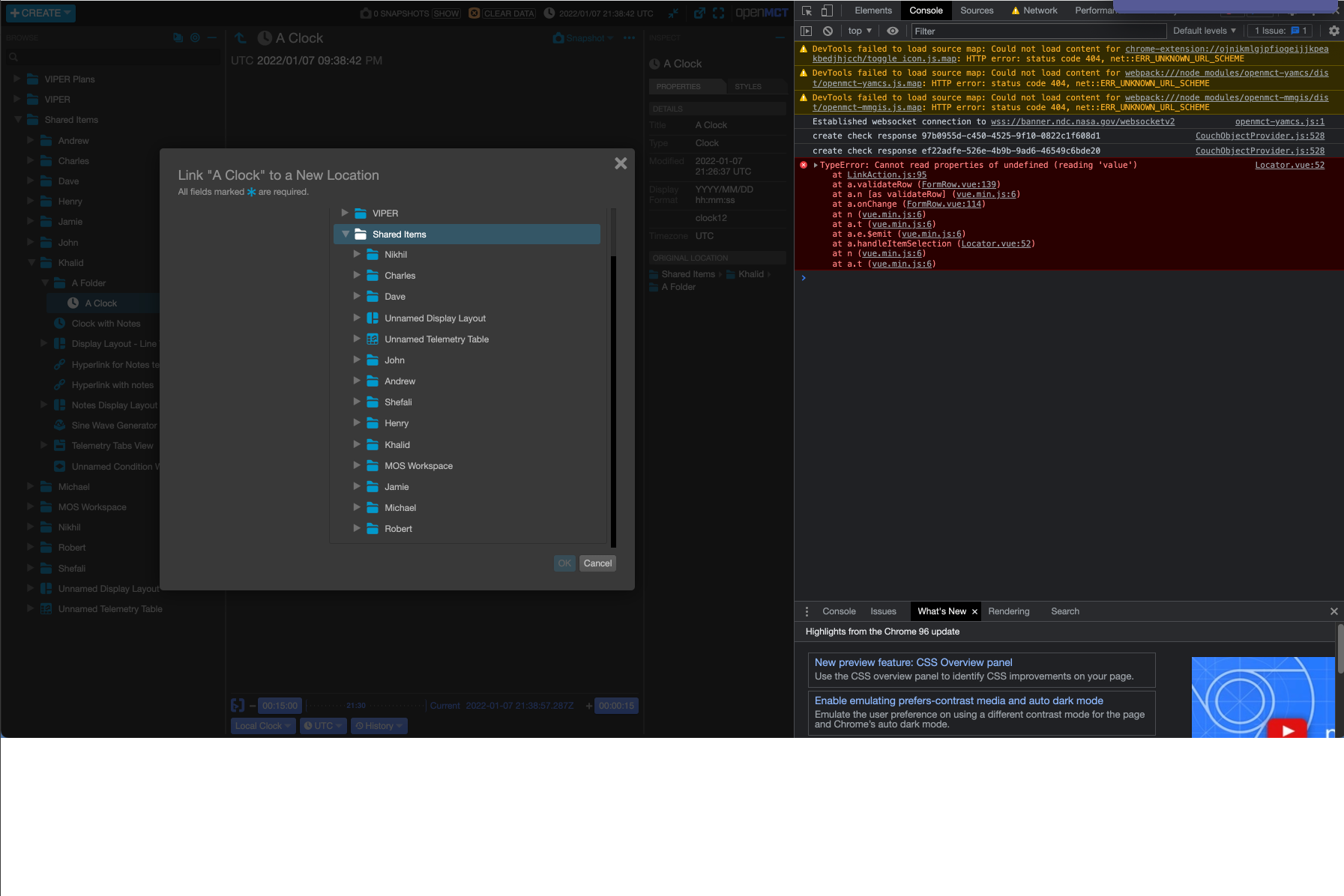Click the Cancel button in the link dialog
Image resolution: width=1344 pixels, height=896 pixels.
(x=597, y=563)
